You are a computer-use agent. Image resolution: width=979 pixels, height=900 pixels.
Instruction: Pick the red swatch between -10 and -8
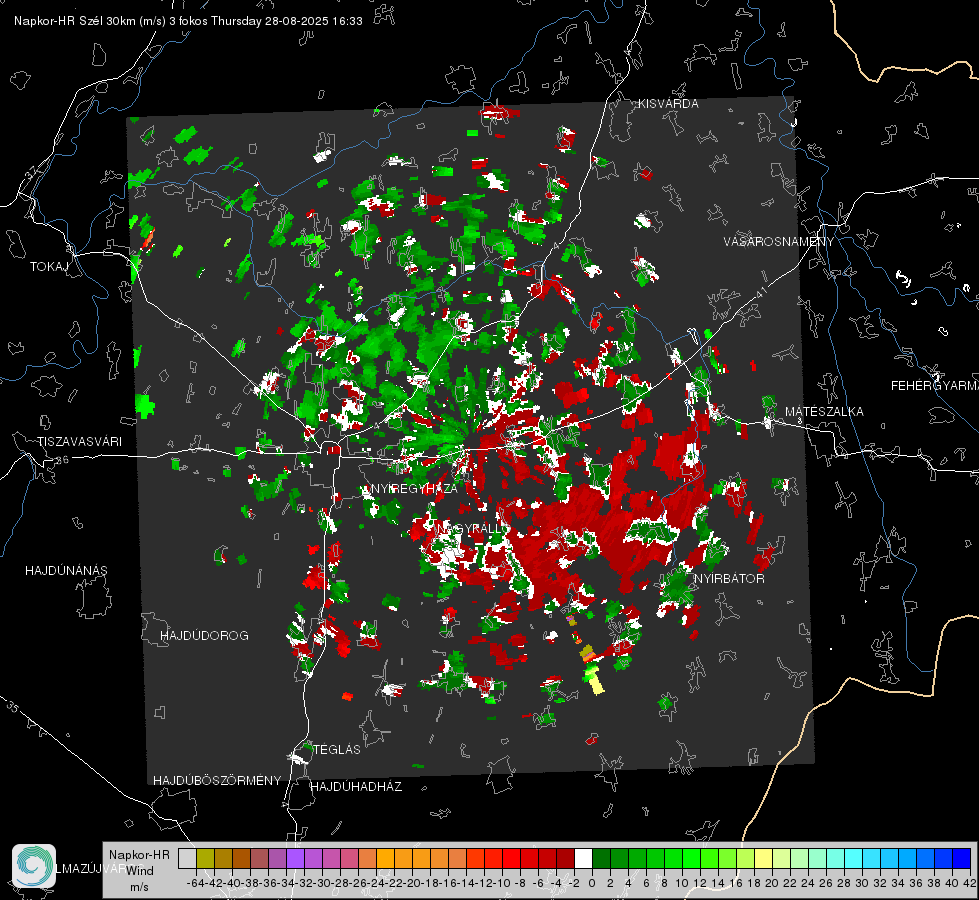511,858
